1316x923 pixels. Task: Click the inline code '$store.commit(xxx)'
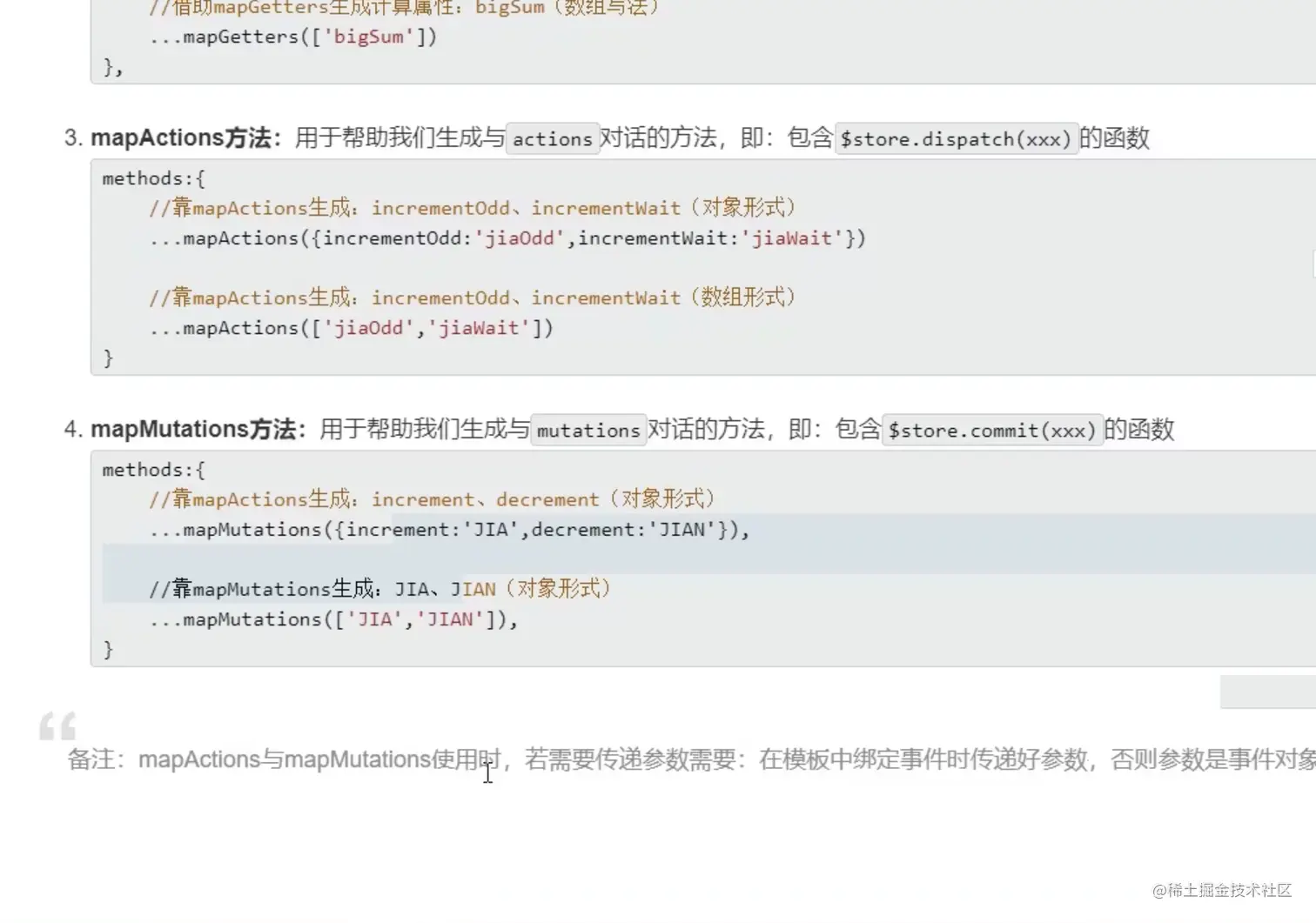coord(992,430)
